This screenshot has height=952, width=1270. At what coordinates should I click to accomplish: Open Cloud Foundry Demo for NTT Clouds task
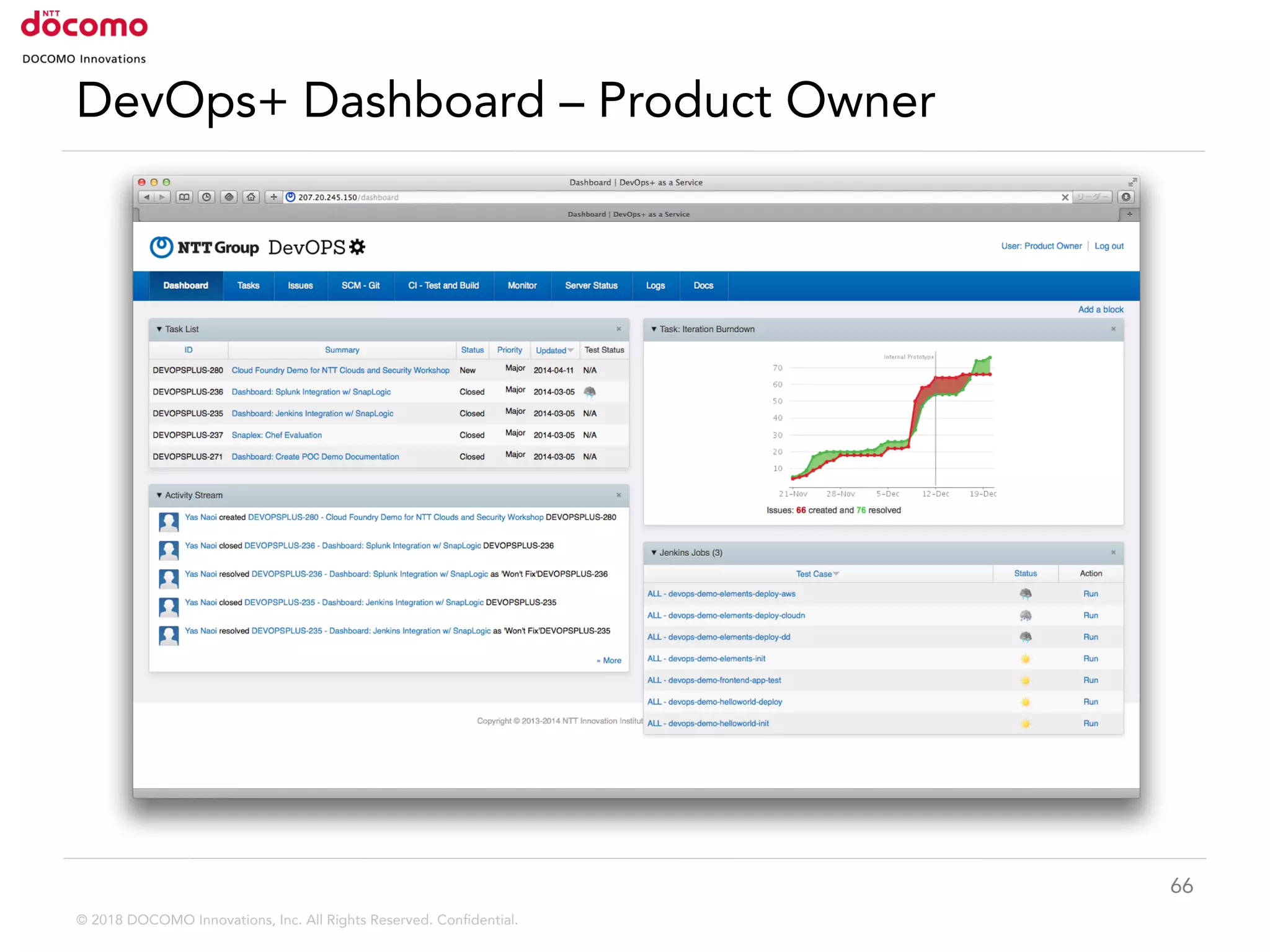click(x=340, y=370)
